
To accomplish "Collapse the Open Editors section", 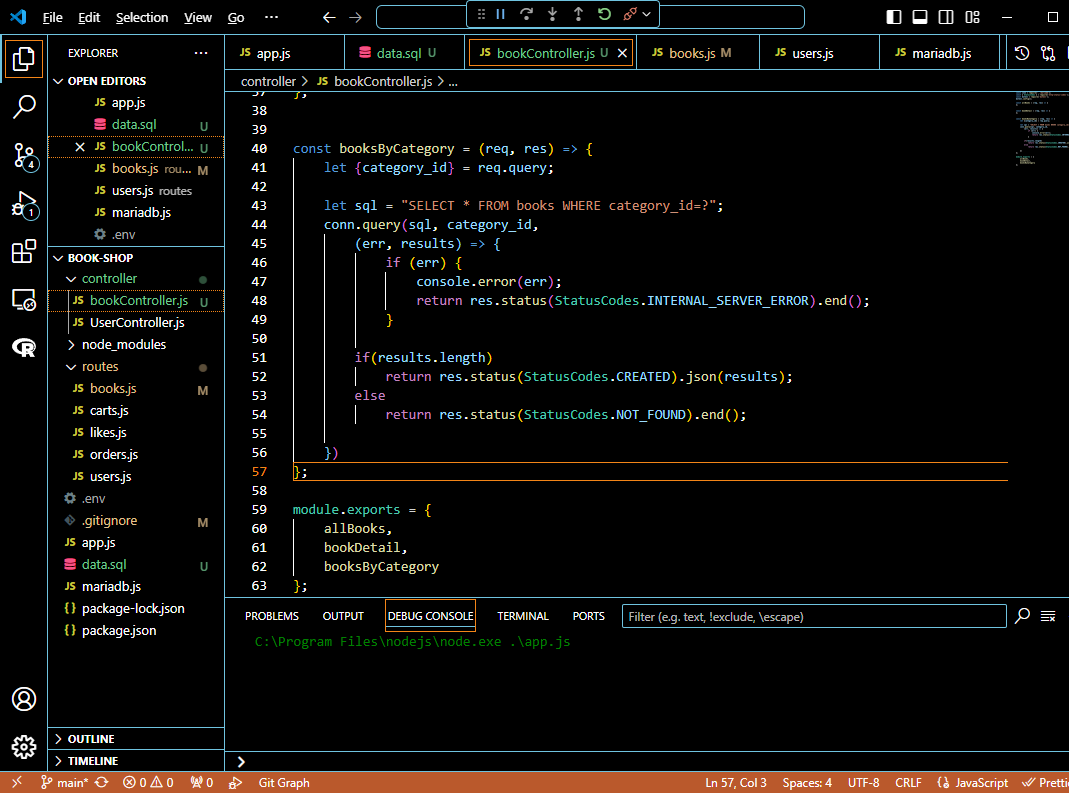I will 59,81.
